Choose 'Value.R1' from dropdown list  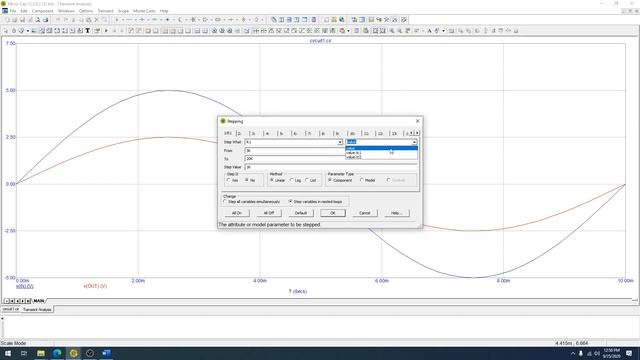pyautogui.click(x=381, y=153)
